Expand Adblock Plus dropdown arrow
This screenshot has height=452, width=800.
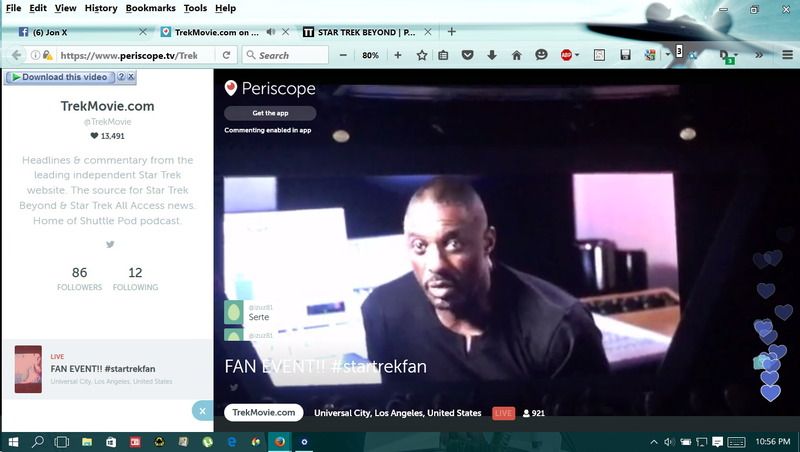[577, 55]
